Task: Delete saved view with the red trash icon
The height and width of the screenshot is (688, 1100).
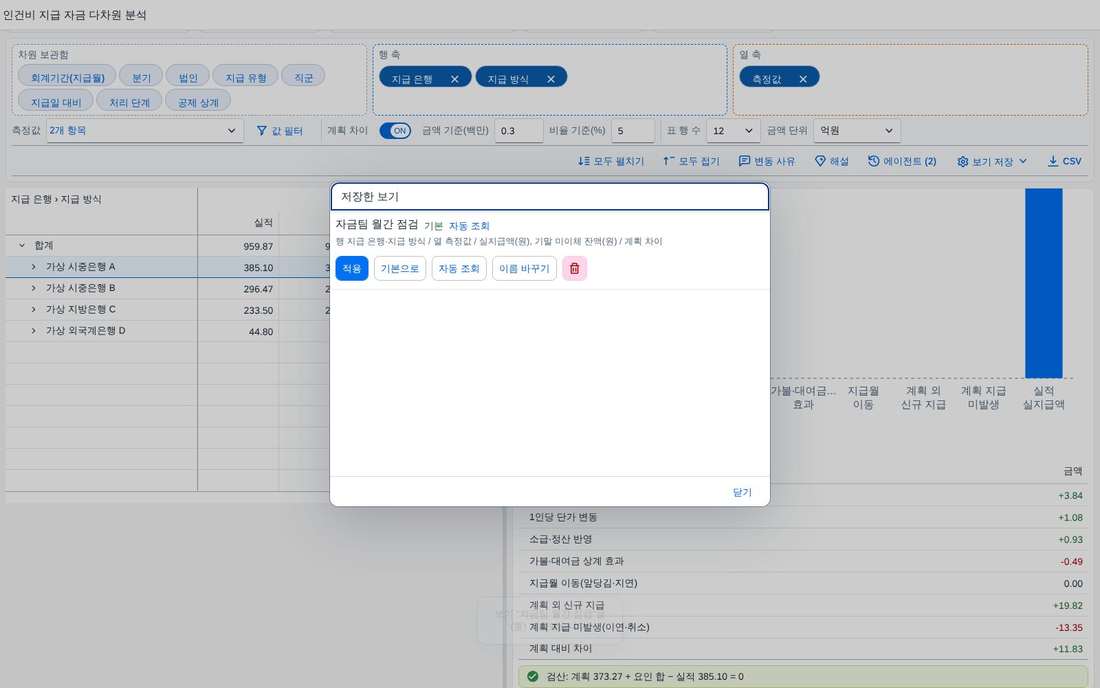Action: pyautogui.click(x=575, y=269)
